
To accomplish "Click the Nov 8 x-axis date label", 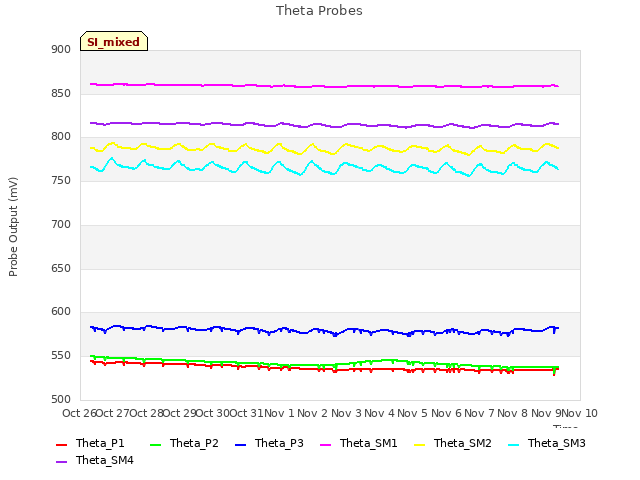I will (x=512, y=413).
